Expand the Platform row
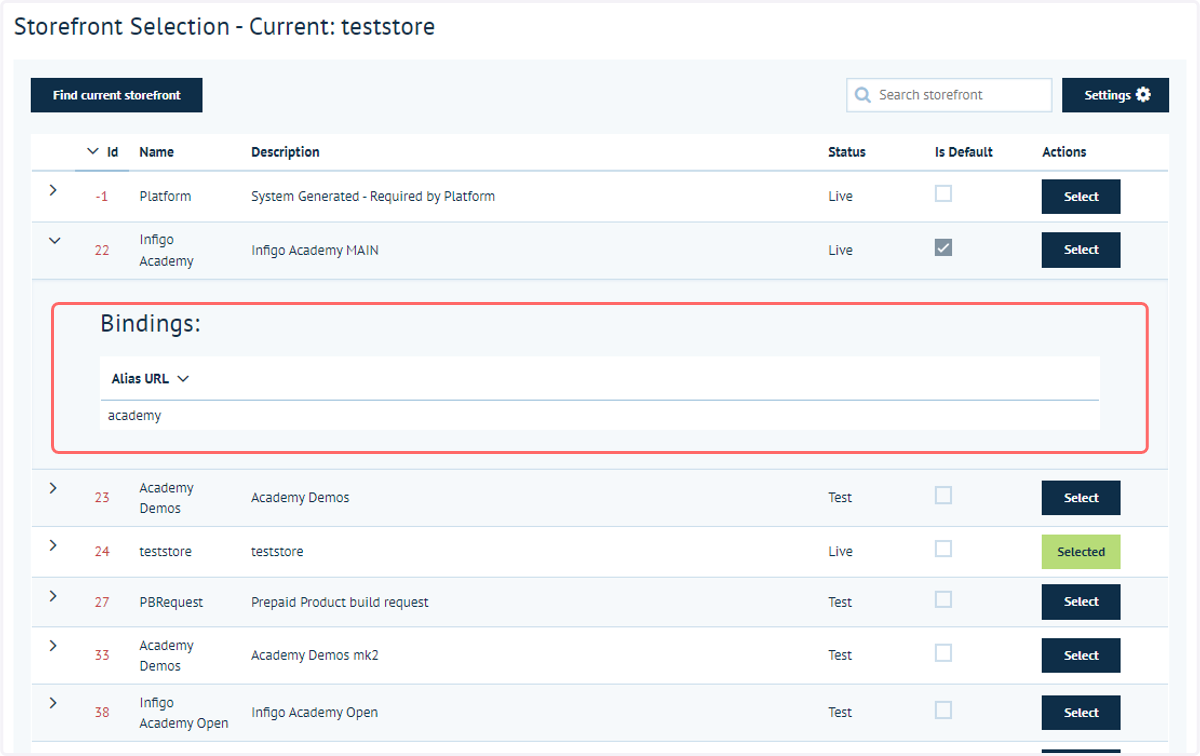 coord(54,189)
